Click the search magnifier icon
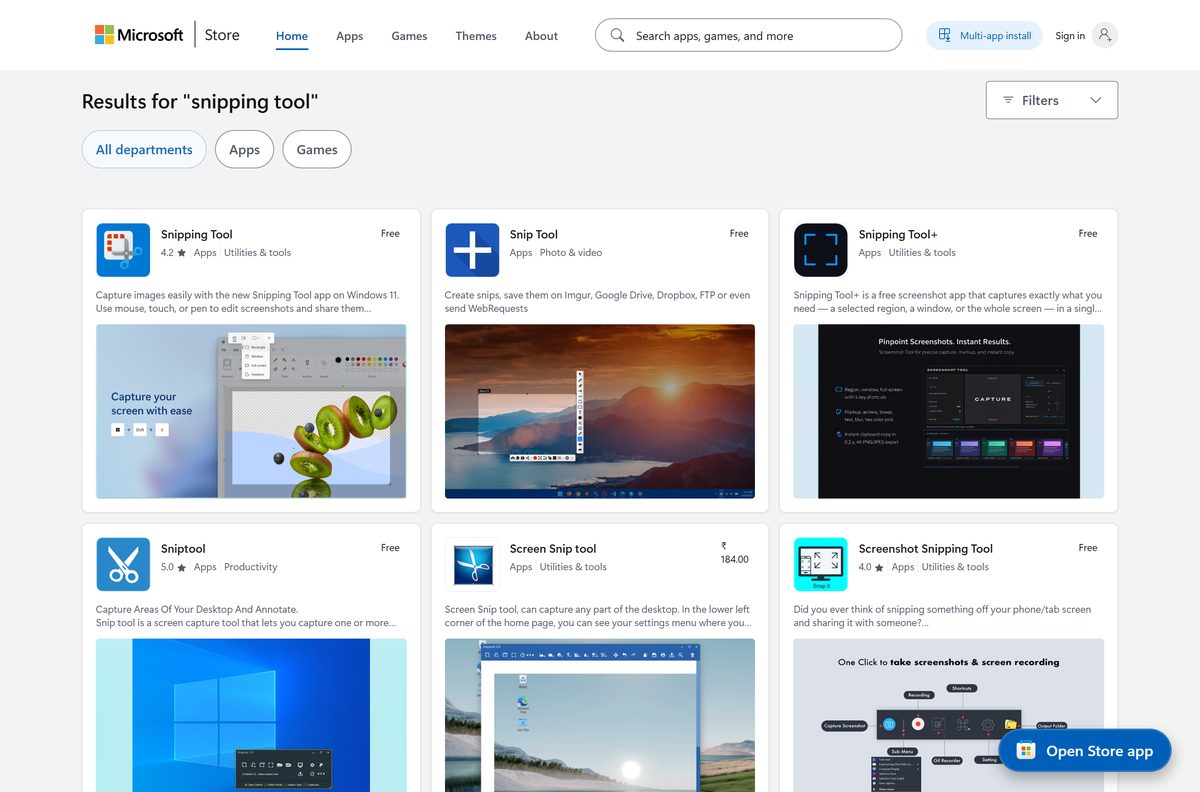The height and width of the screenshot is (792, 1200). tap(617, 35)
